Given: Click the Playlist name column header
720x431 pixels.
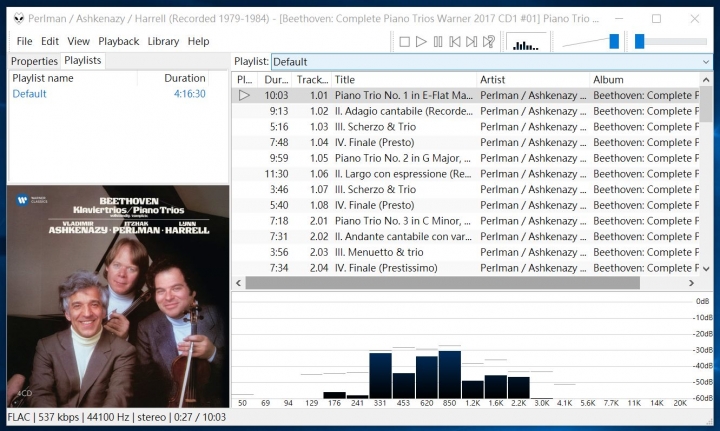Looking at the screenshot, I should point(73,78).
